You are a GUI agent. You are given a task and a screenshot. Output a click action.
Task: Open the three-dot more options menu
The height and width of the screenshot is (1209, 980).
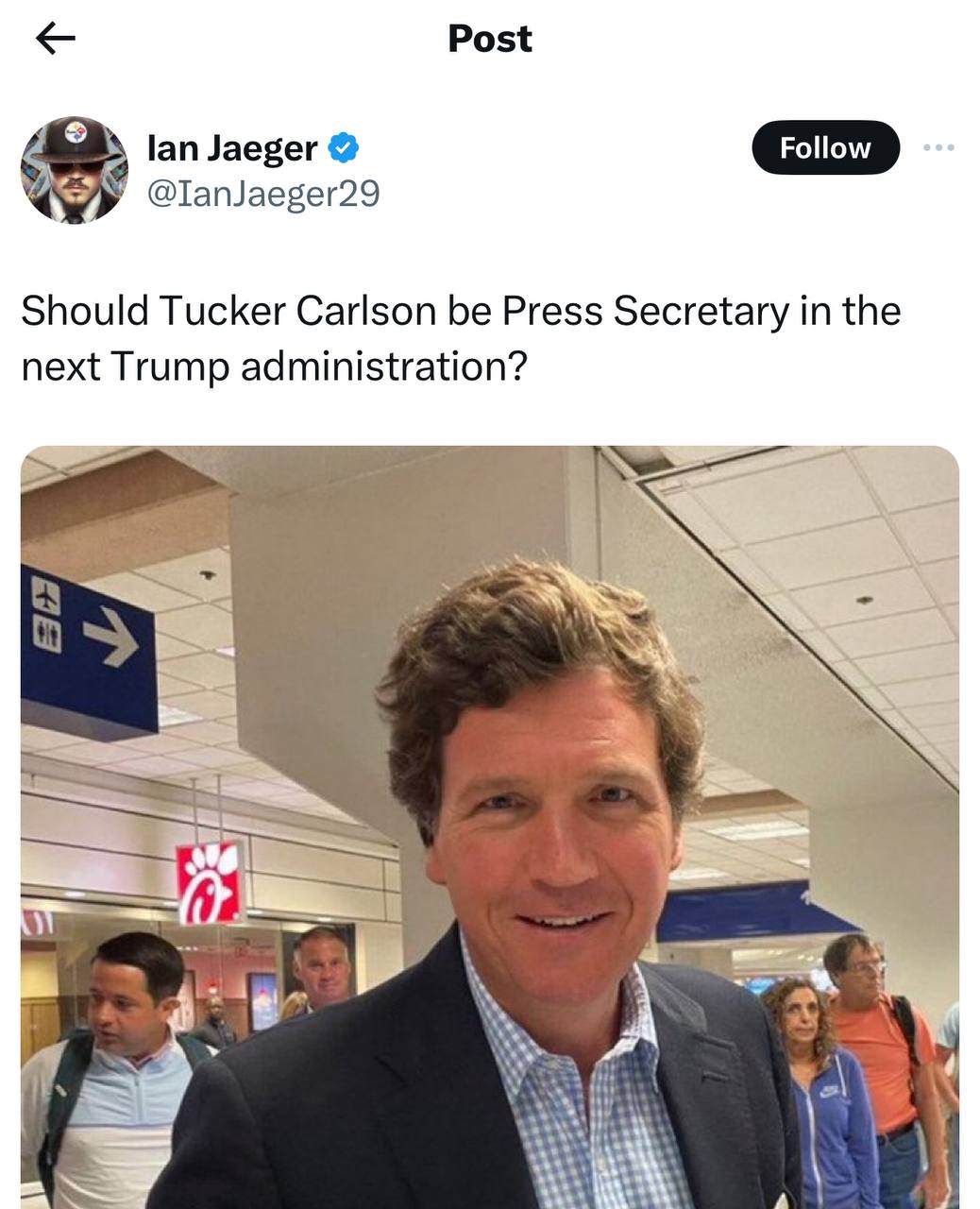coord(938,147)
